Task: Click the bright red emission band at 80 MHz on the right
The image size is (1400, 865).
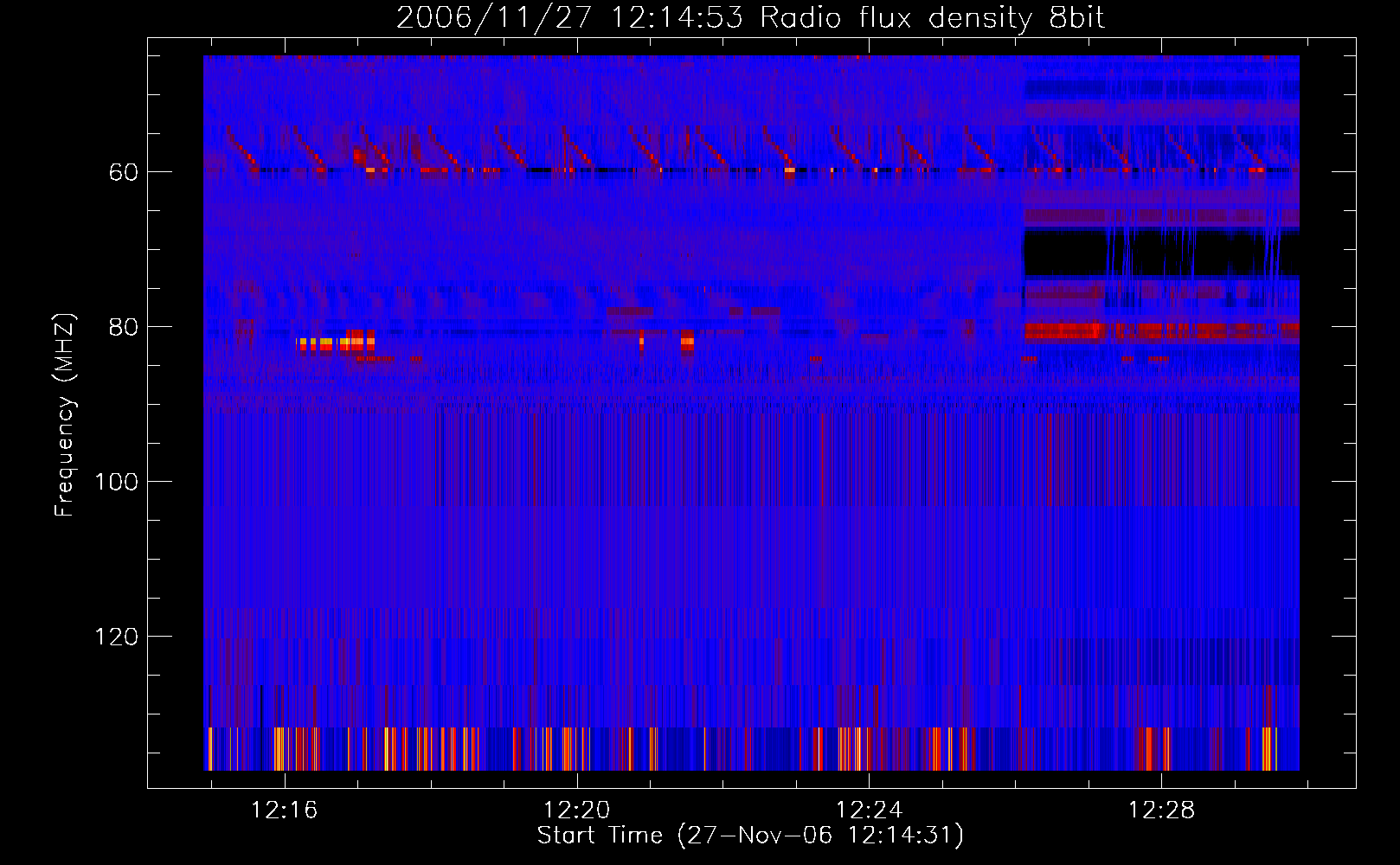Action: click(x=1161, y=331)
